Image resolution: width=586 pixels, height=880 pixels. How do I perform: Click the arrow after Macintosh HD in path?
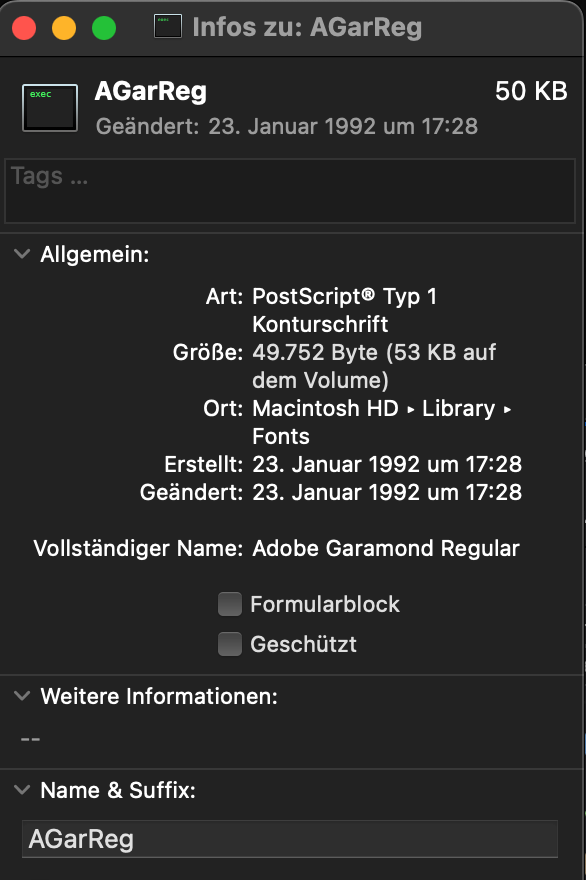coord(410,410)
